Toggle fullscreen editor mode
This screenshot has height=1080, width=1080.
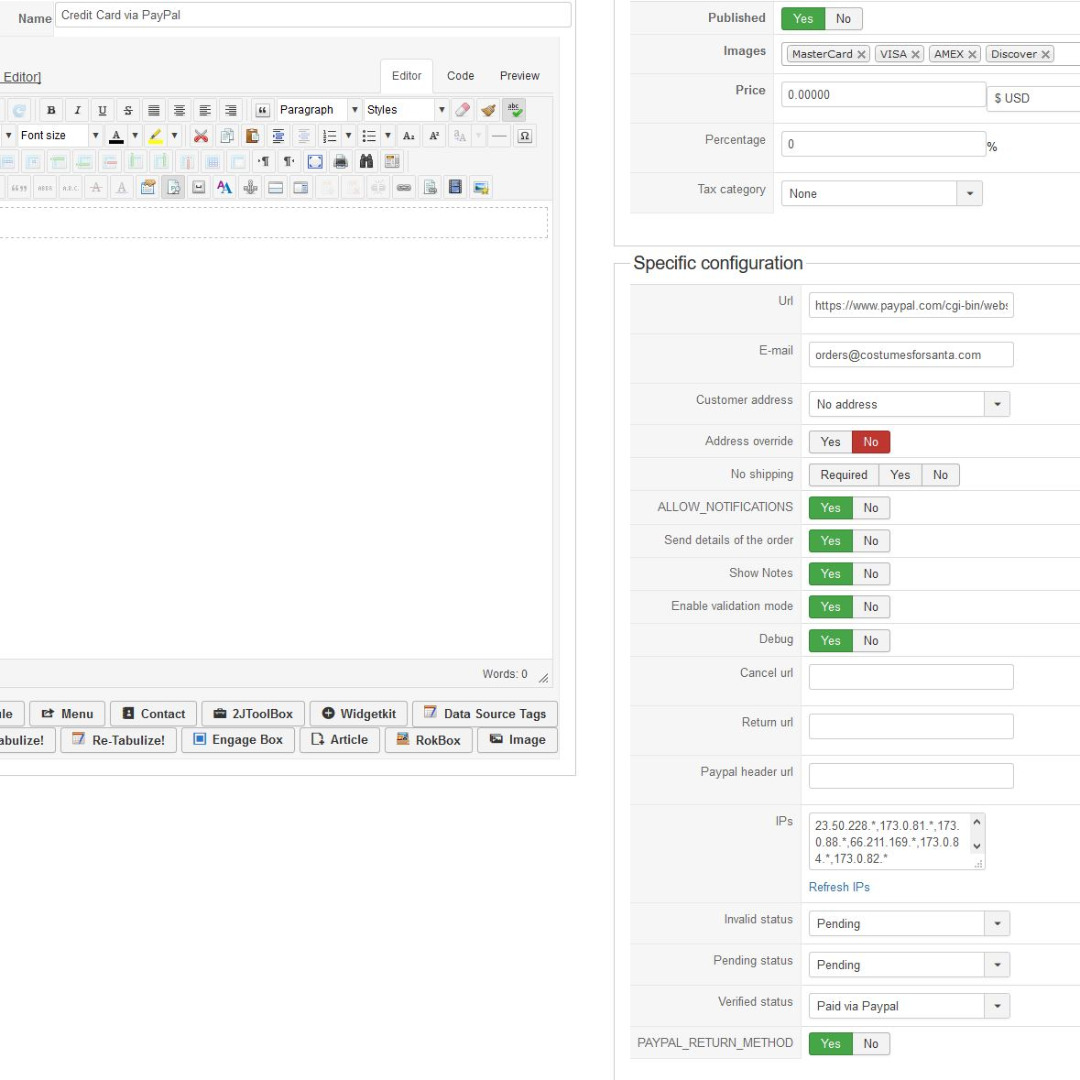(x=315, y=162)
